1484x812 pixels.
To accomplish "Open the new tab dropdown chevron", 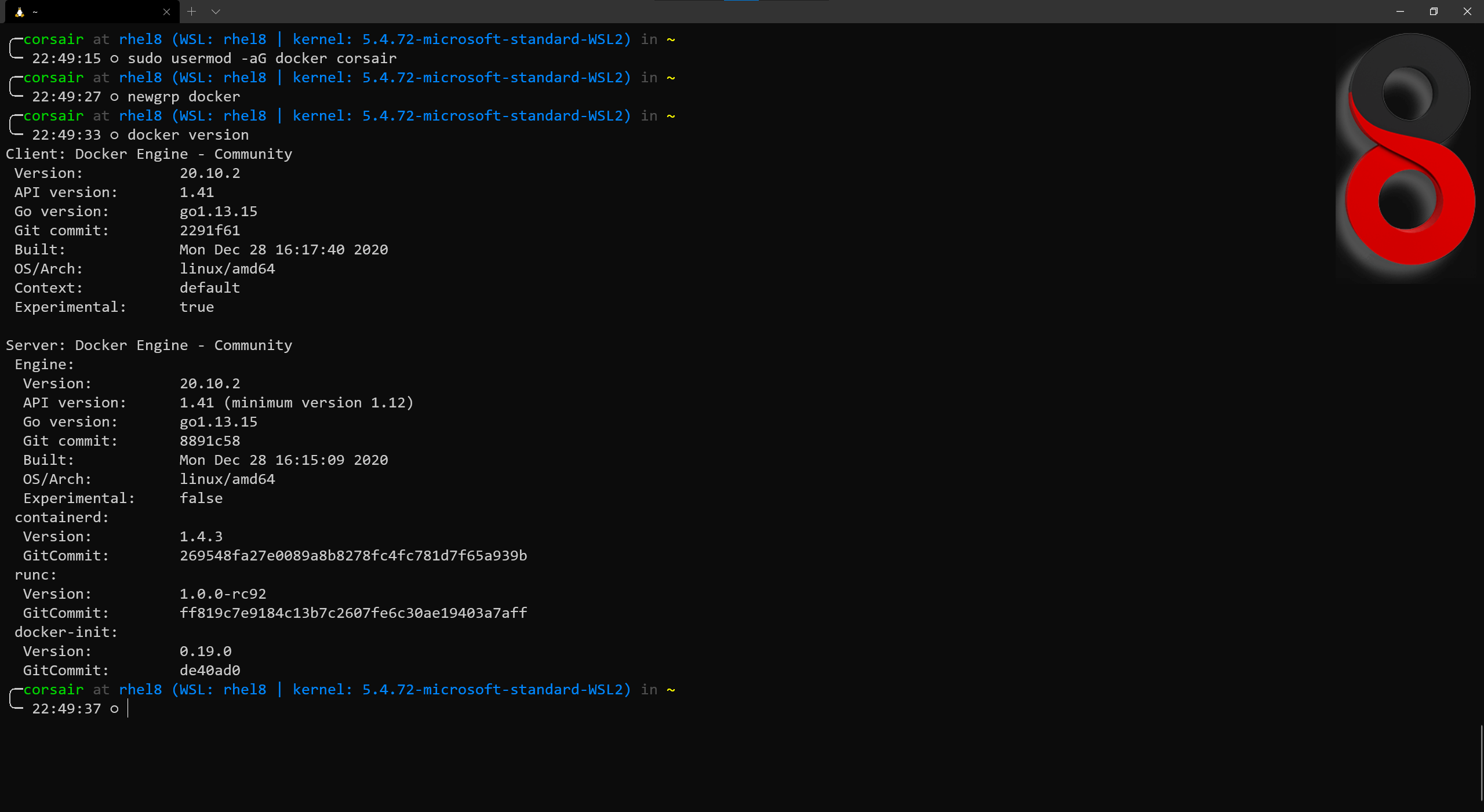I will 216,11.
